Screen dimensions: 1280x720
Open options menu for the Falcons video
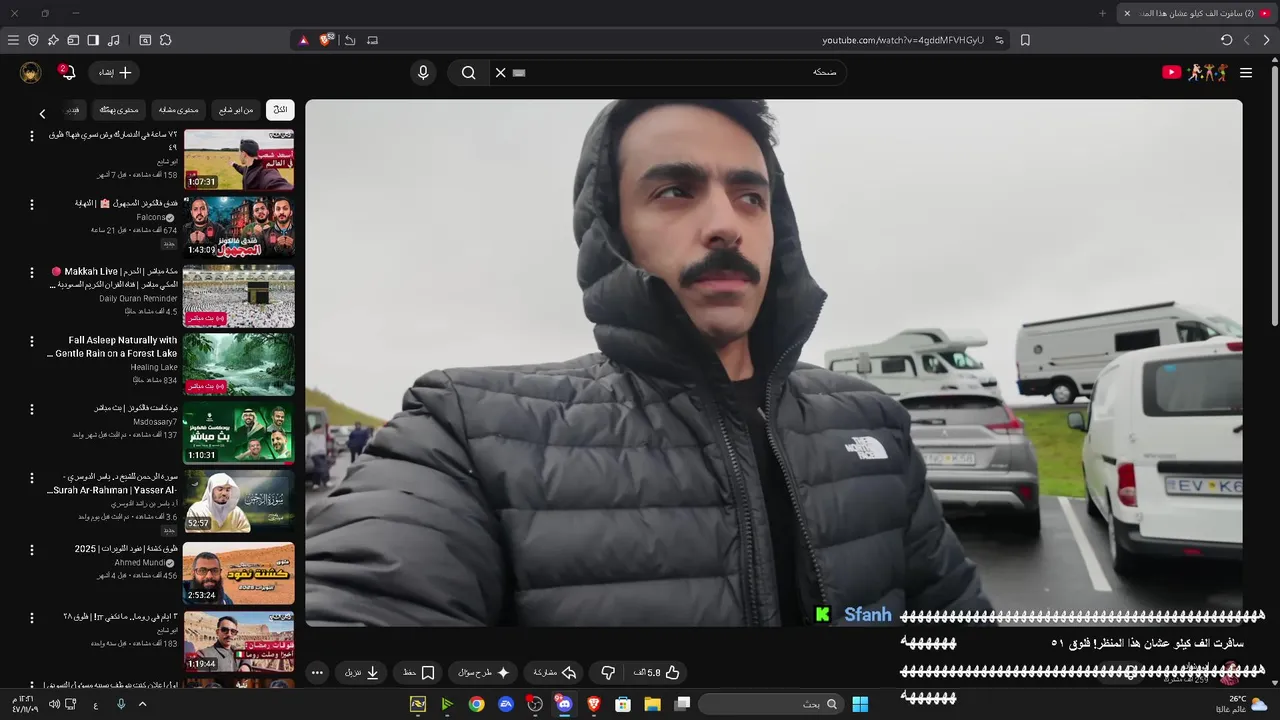[31, 204]
